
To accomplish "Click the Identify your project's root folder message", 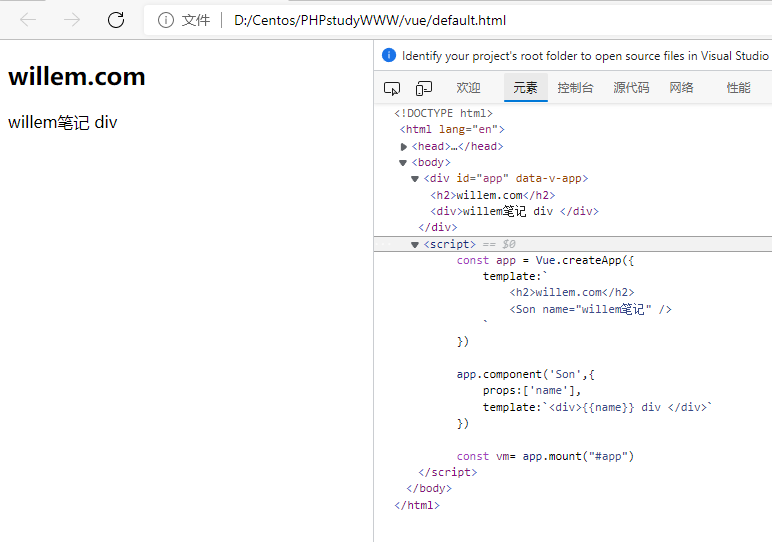I will [585, 56].
